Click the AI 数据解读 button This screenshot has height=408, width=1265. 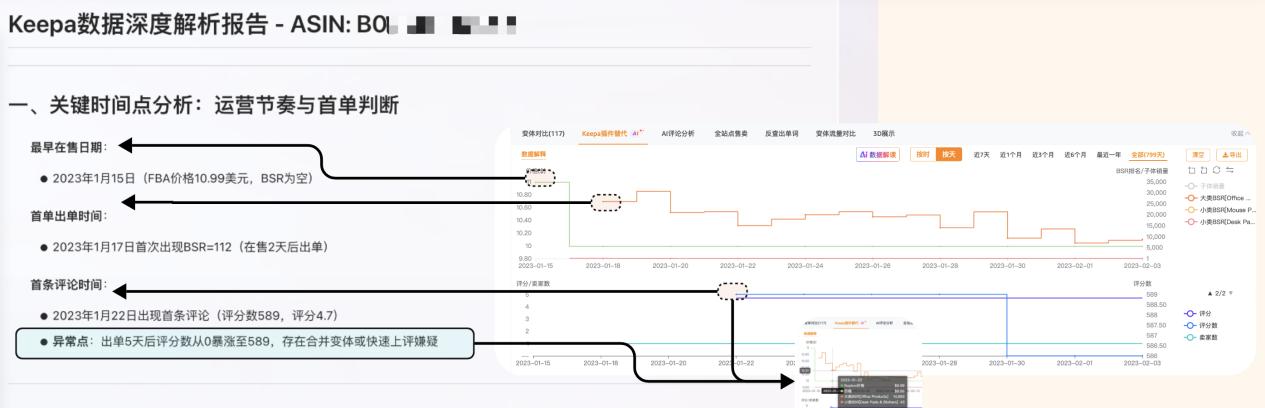tap(879, 154)
